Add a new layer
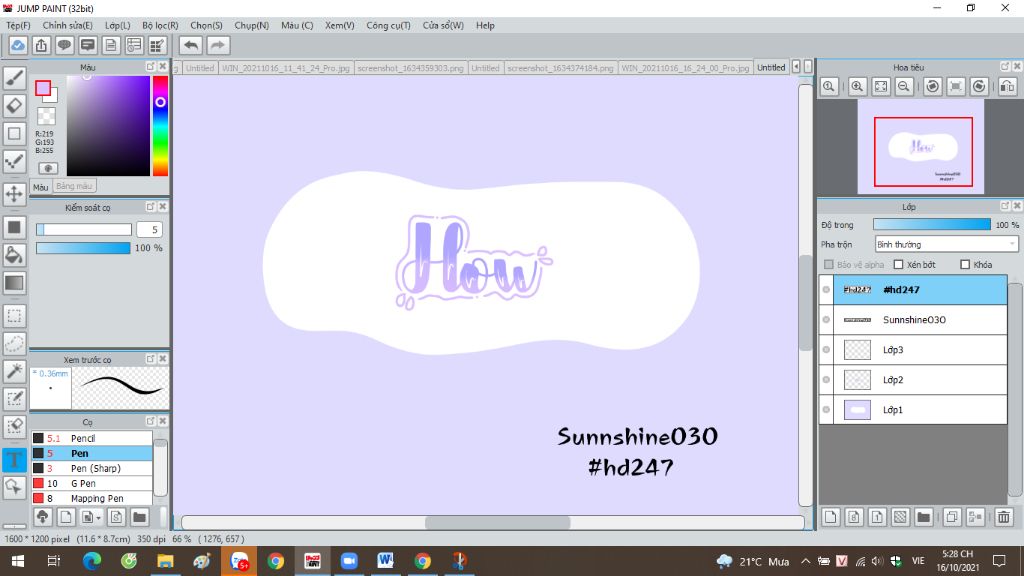This screenshot has width=1024, height=576. (x=831, y=517)
